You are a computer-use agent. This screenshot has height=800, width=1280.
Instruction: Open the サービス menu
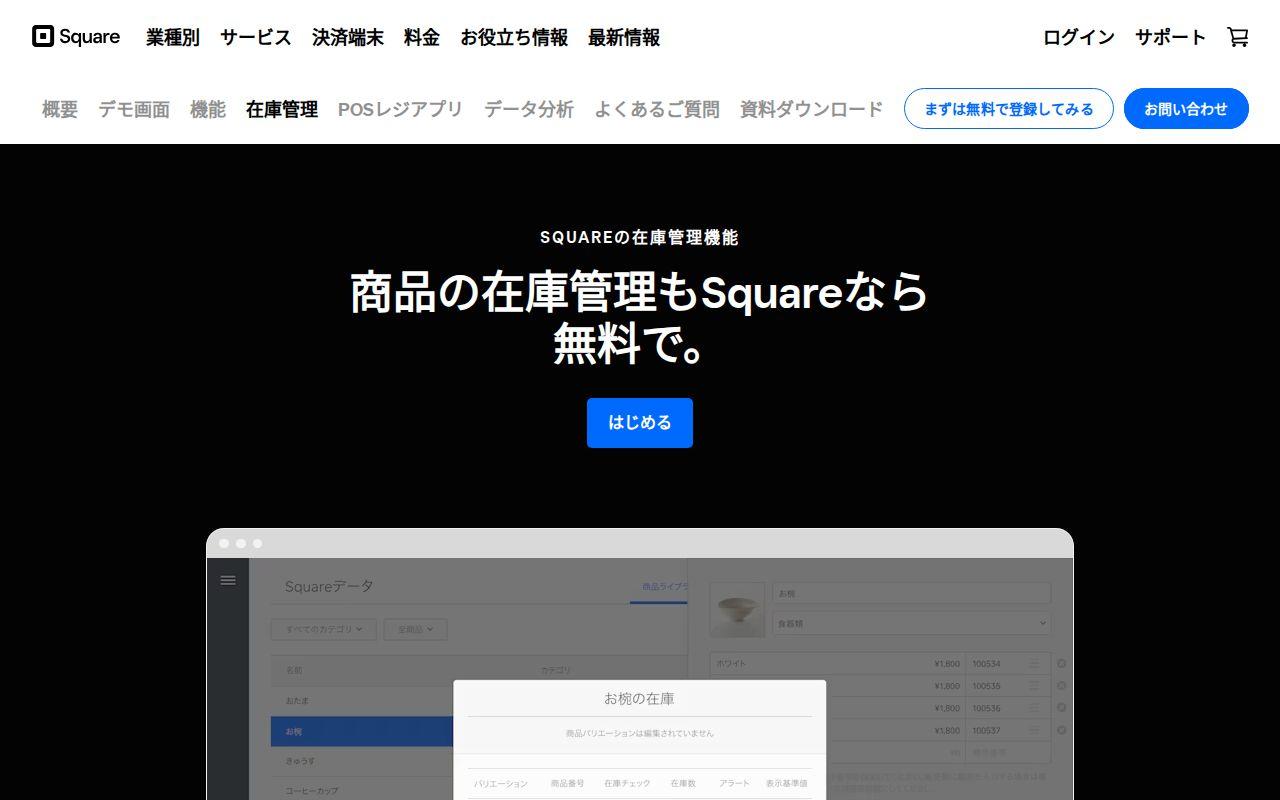point(256,37)
